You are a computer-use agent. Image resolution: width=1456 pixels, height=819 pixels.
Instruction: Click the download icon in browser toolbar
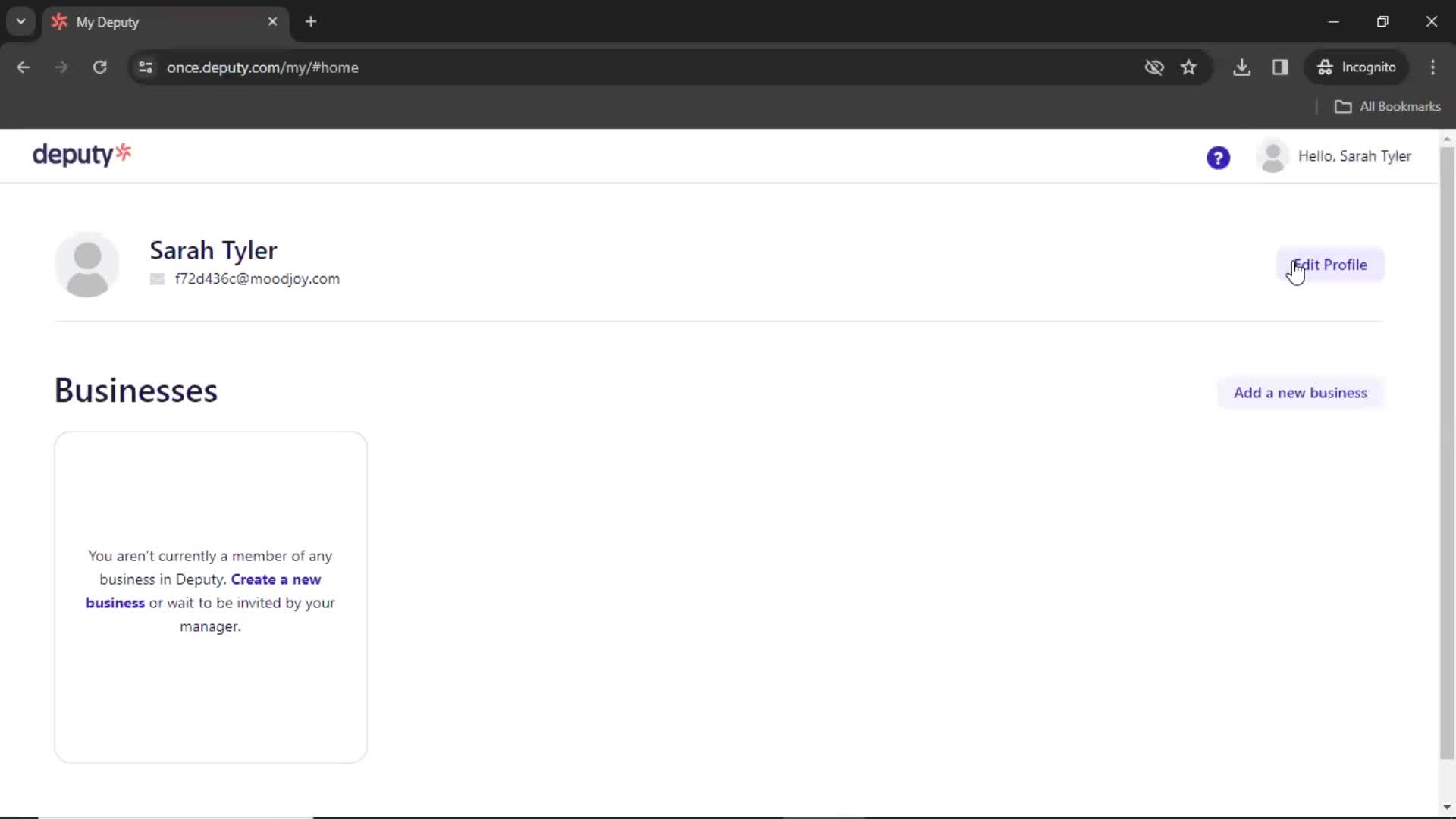1242,67
